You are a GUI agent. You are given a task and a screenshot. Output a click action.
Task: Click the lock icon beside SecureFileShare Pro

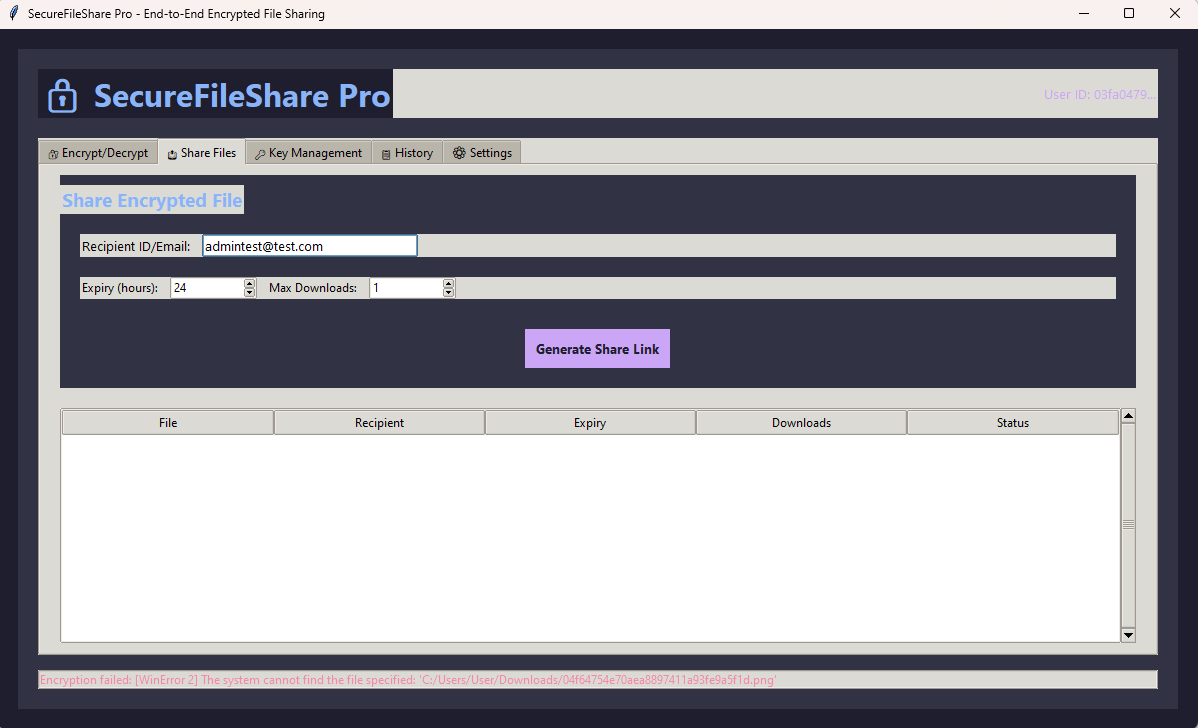pos(62,96)
